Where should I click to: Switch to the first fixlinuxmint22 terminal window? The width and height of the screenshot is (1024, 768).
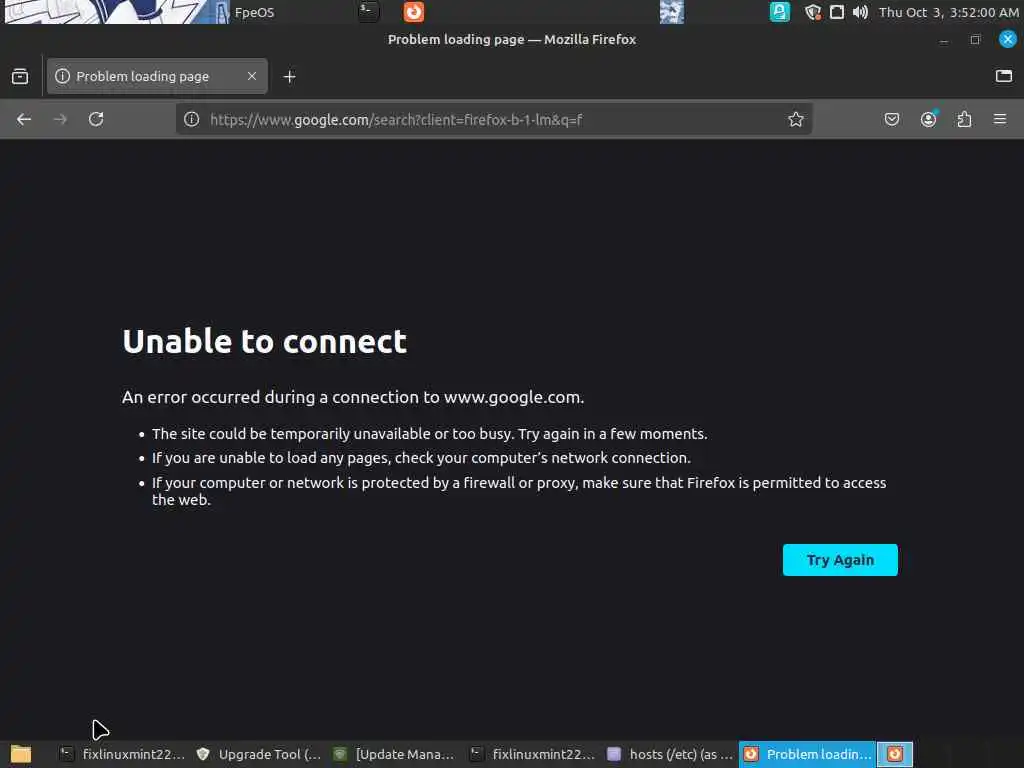pyautogui.click(x=122, y=754)
